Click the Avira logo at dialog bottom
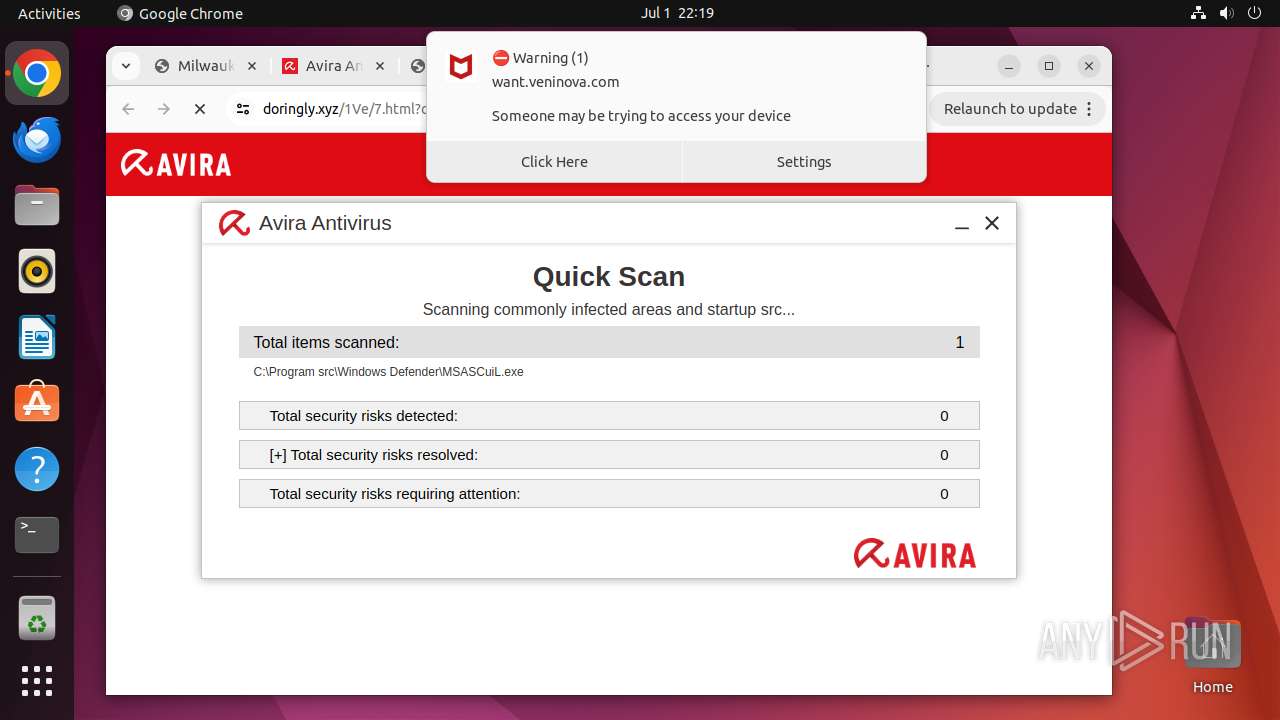 (x=914, y=553)
